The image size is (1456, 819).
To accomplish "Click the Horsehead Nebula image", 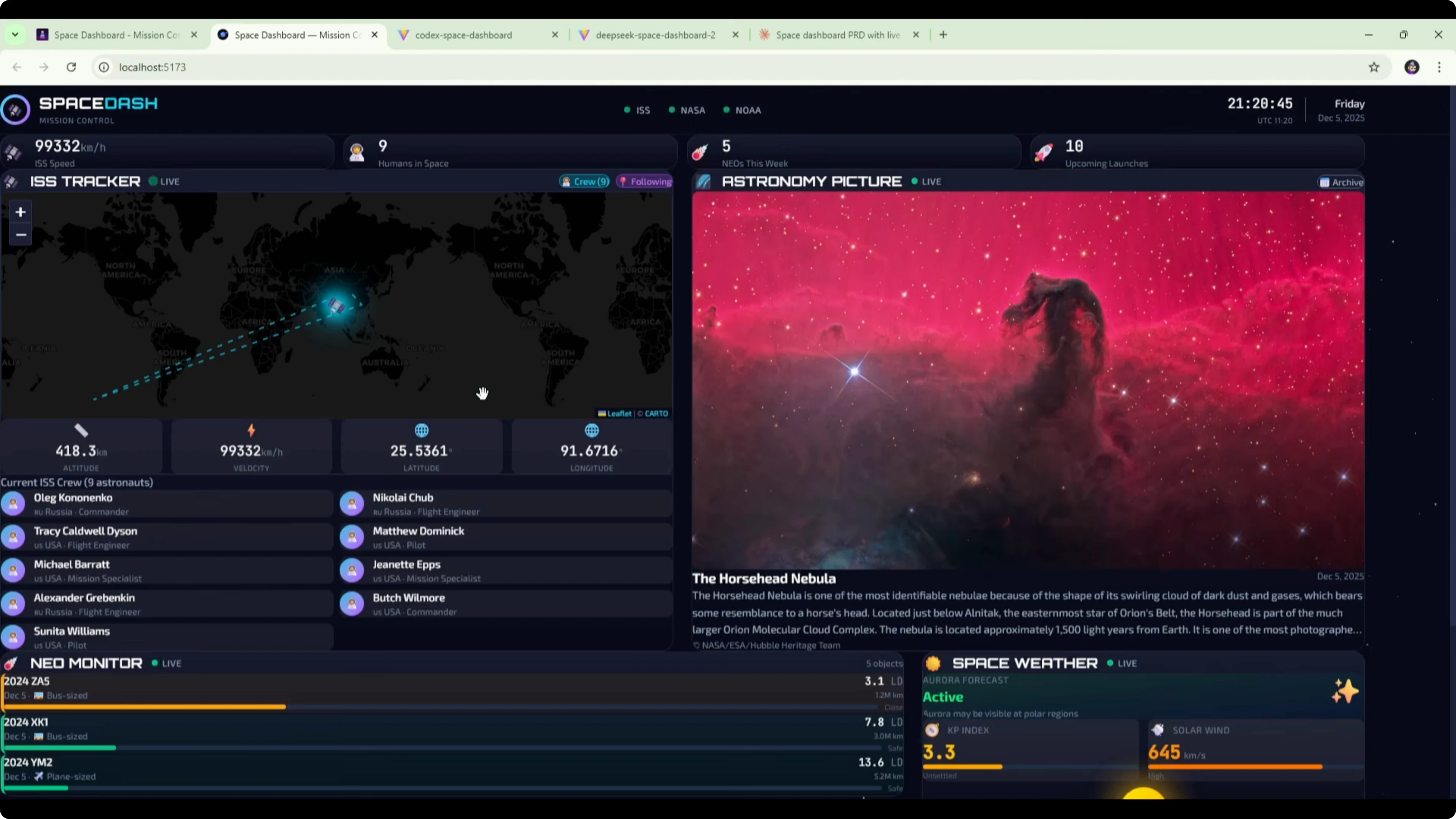I will [x=1028, y=380].
